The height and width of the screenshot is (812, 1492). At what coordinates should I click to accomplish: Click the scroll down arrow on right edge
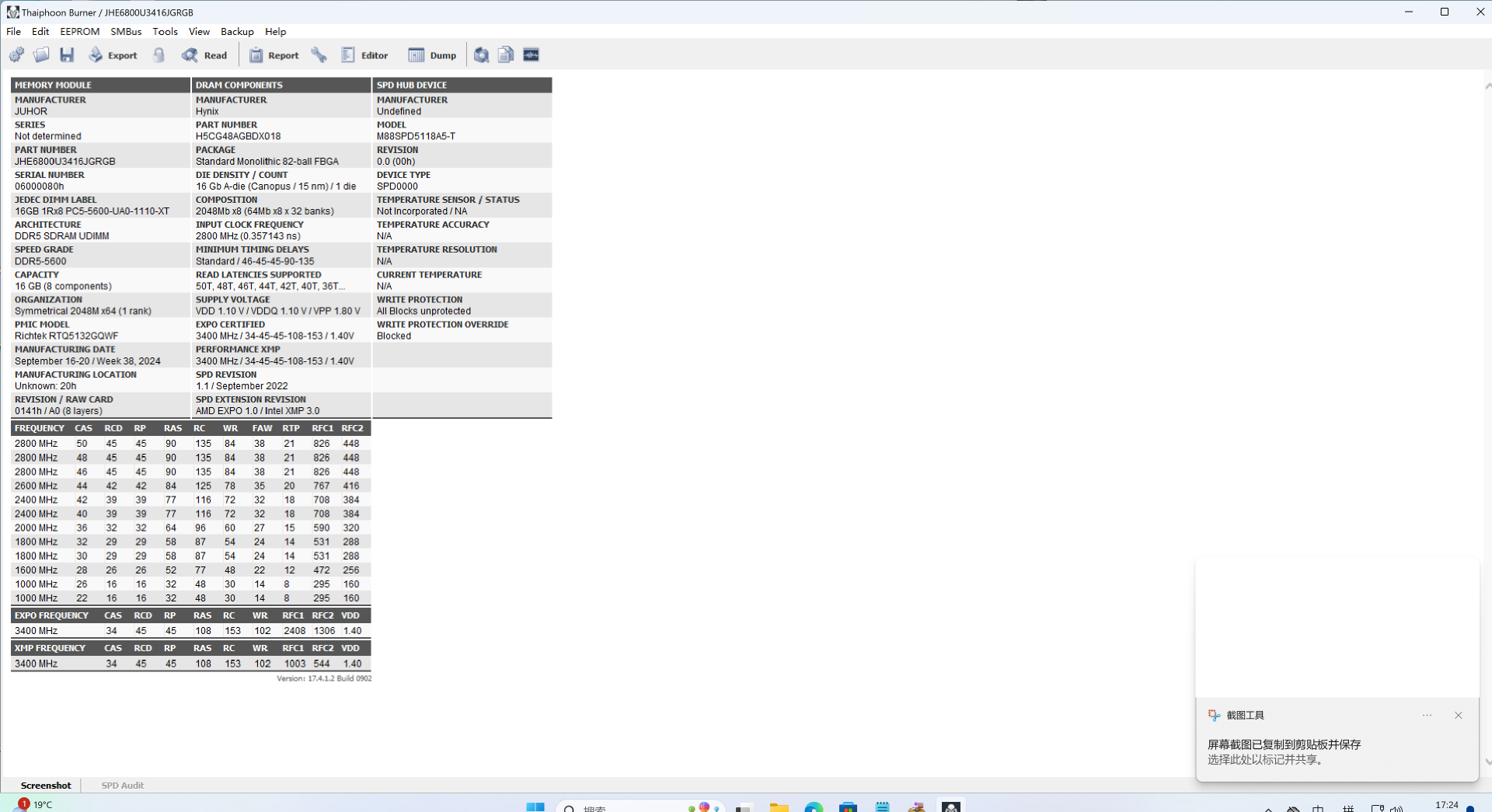tap(1487, 762)
